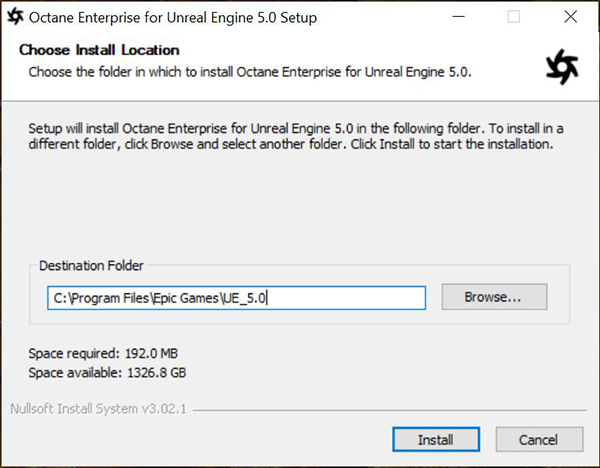Click the header subtitle about choosing folder
Screen dimensions: 600x468
click(x=250, y=72)
